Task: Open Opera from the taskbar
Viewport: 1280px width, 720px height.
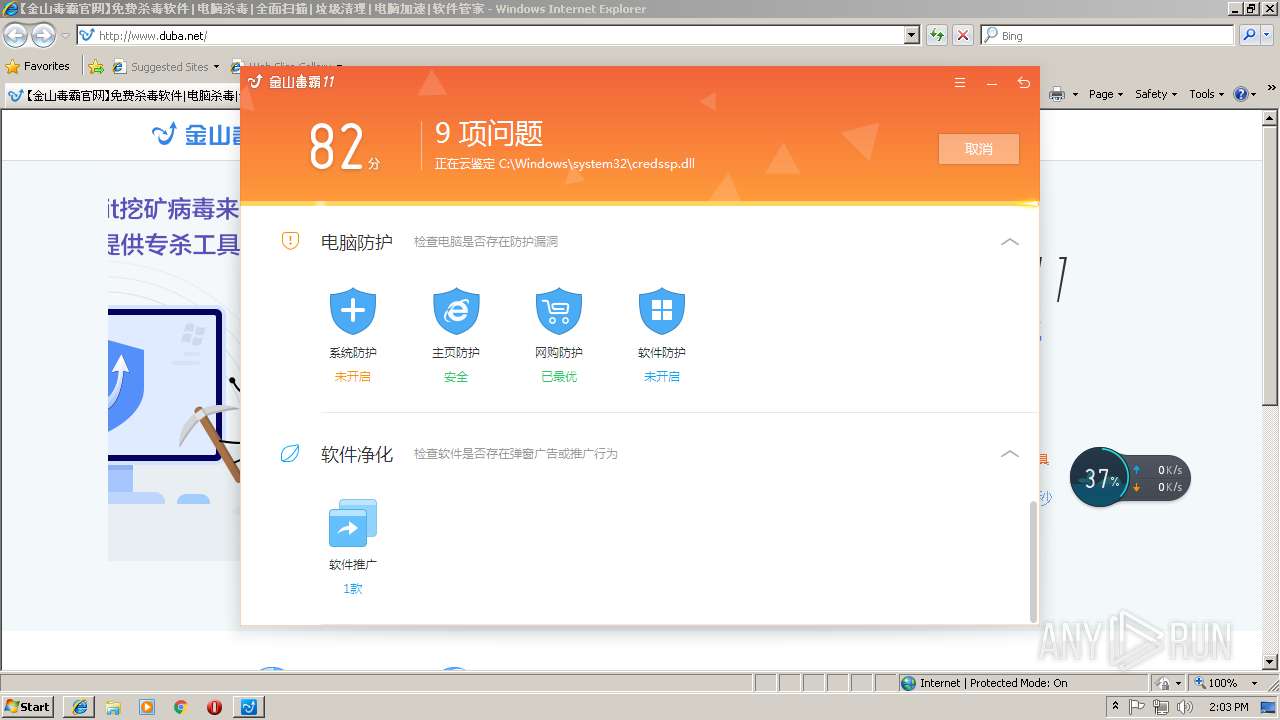Action: click(x=214, y=707)
